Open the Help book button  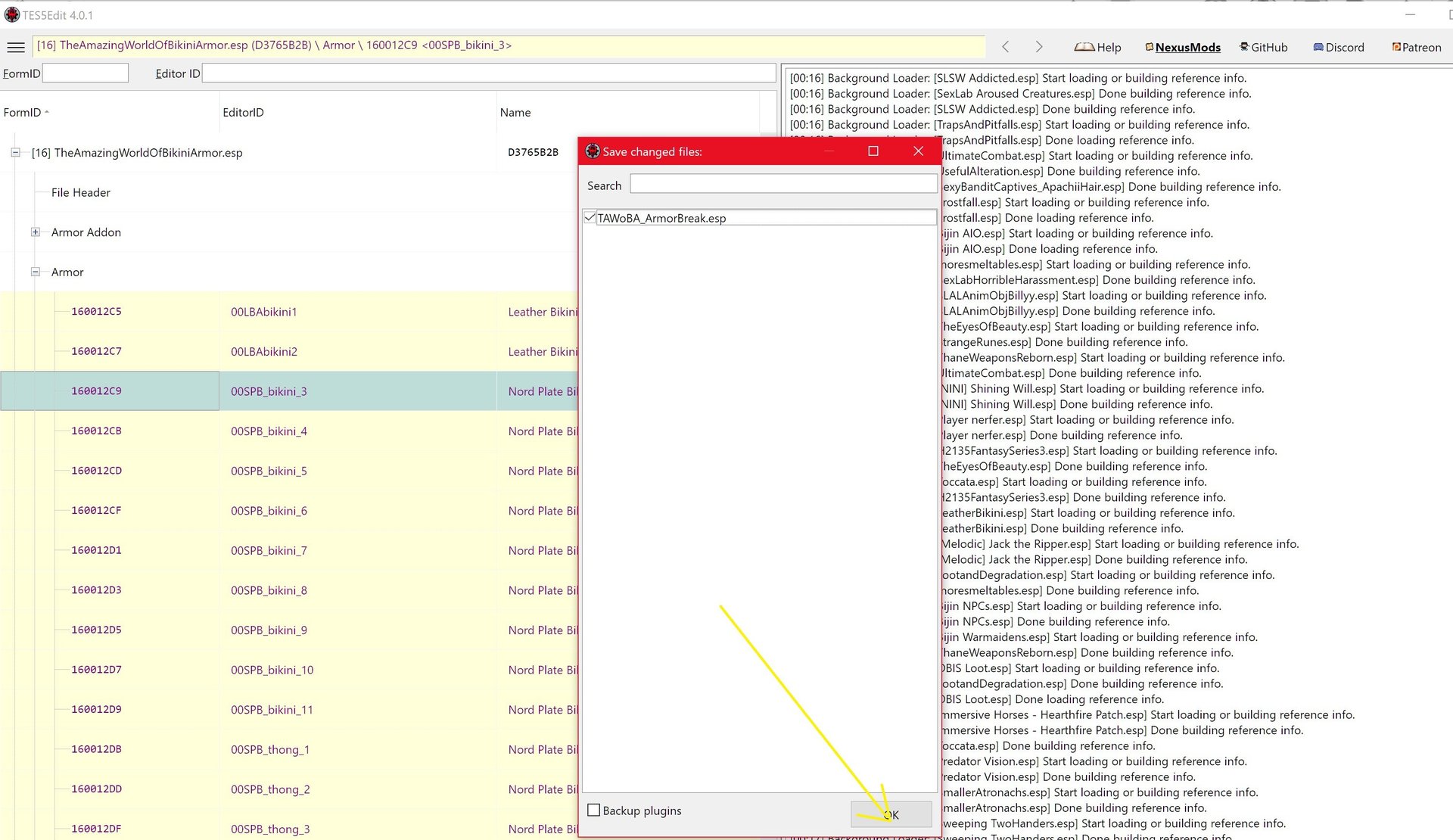(x=1097, y=47)
